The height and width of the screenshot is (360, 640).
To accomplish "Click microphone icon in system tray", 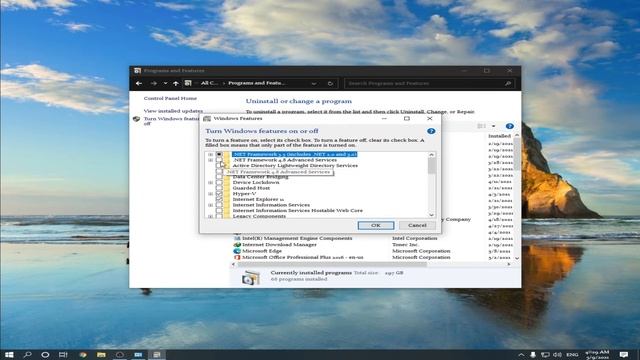I will click(x=533, y=355).
